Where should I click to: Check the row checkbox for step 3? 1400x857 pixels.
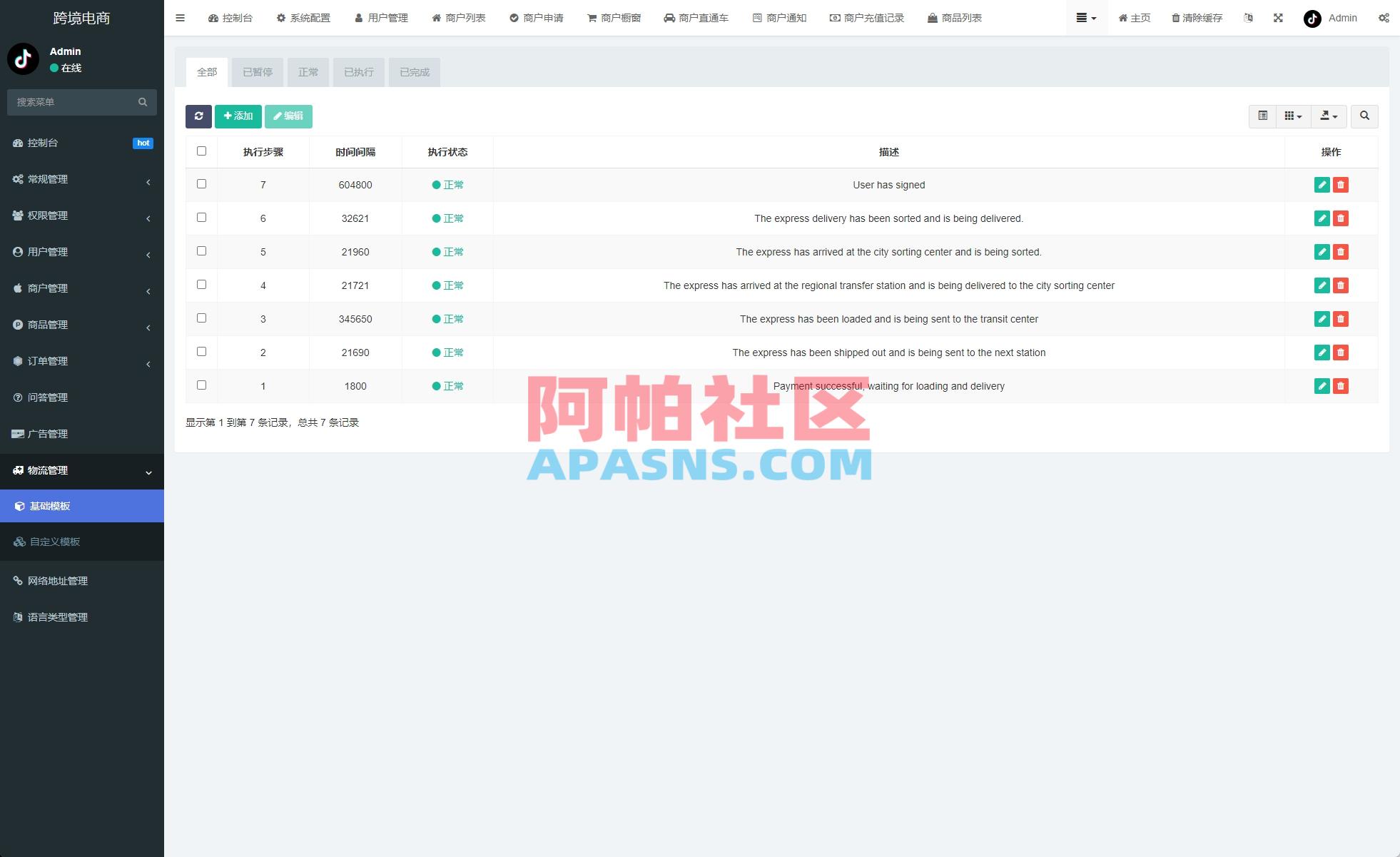(201, 318)
